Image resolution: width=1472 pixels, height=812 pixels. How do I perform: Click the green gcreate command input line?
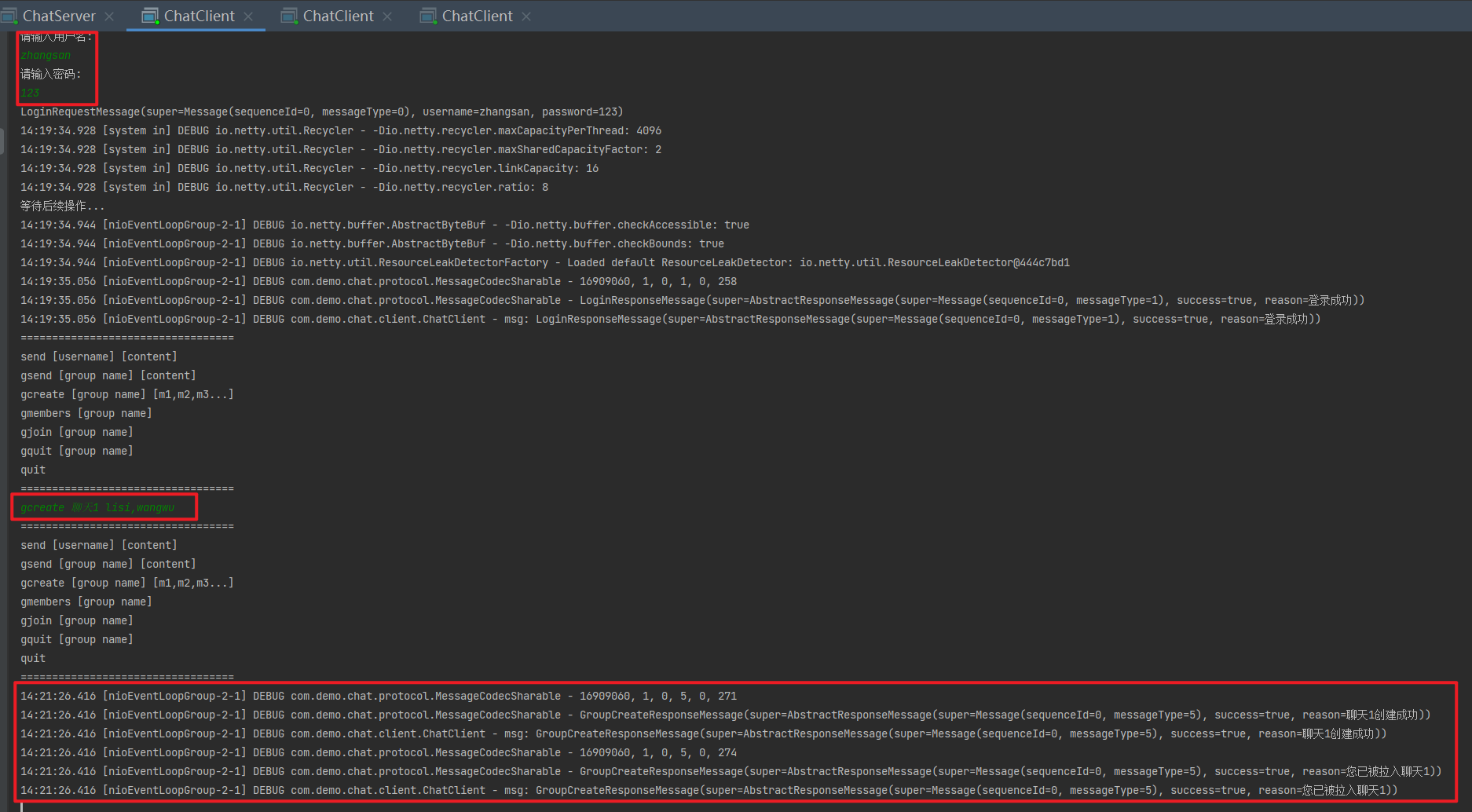pyautogui.click(x=97, y=507)
